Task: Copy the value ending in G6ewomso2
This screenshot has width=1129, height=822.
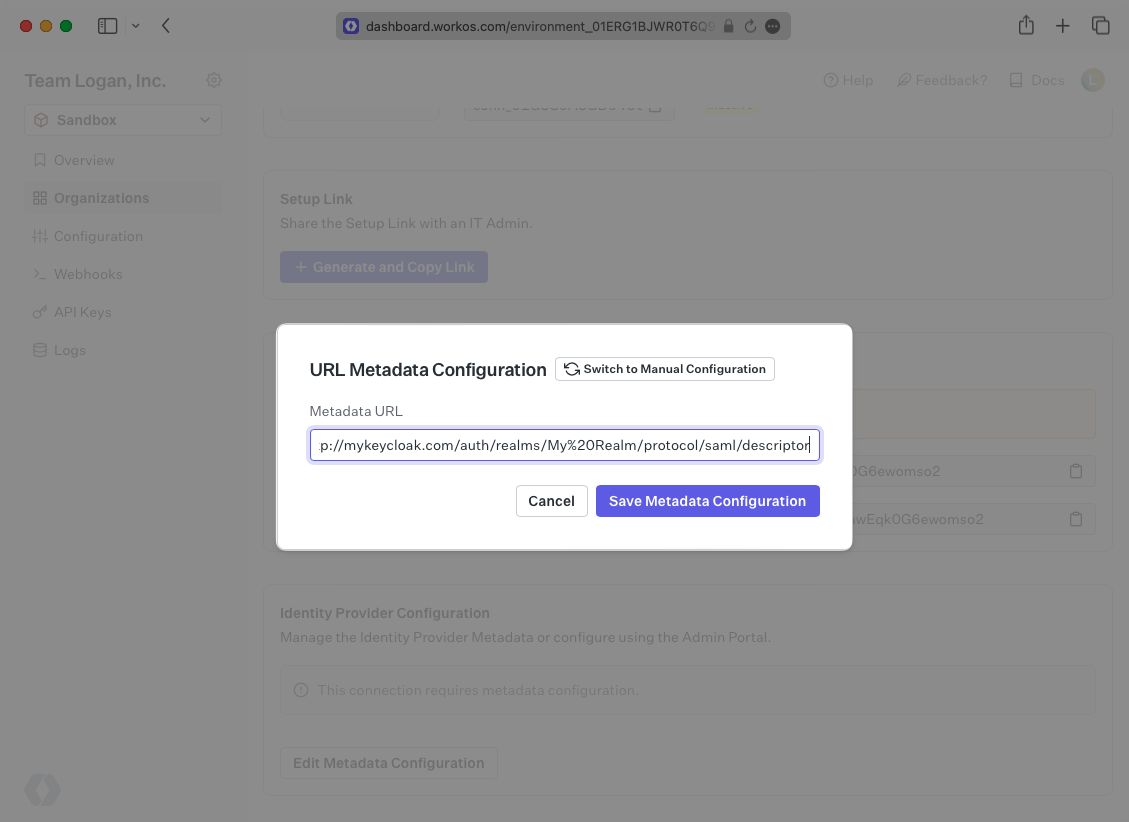Action: click(x=1076, y=470)
